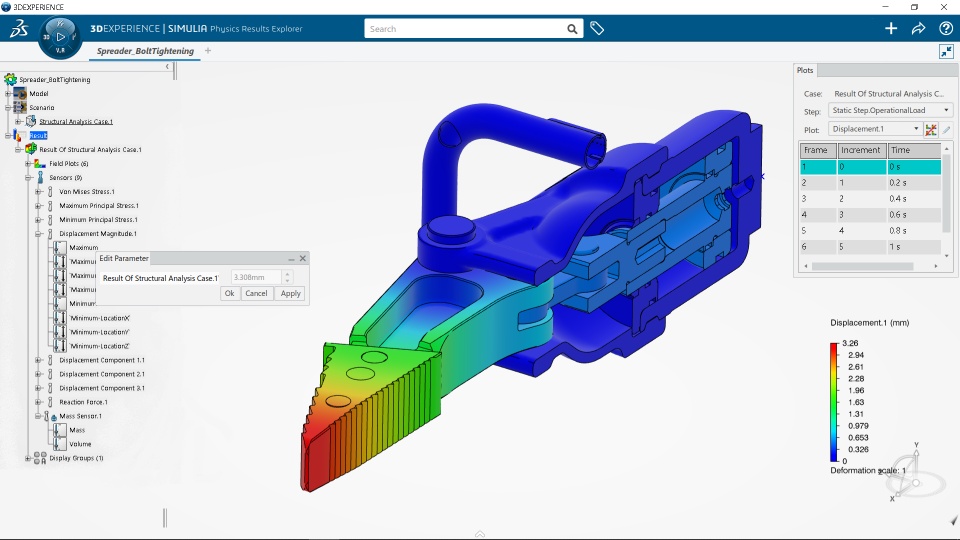Switch to the Spreader_BoltTightening tab
This screenshot has height=540, width=960.
point(145,51)
